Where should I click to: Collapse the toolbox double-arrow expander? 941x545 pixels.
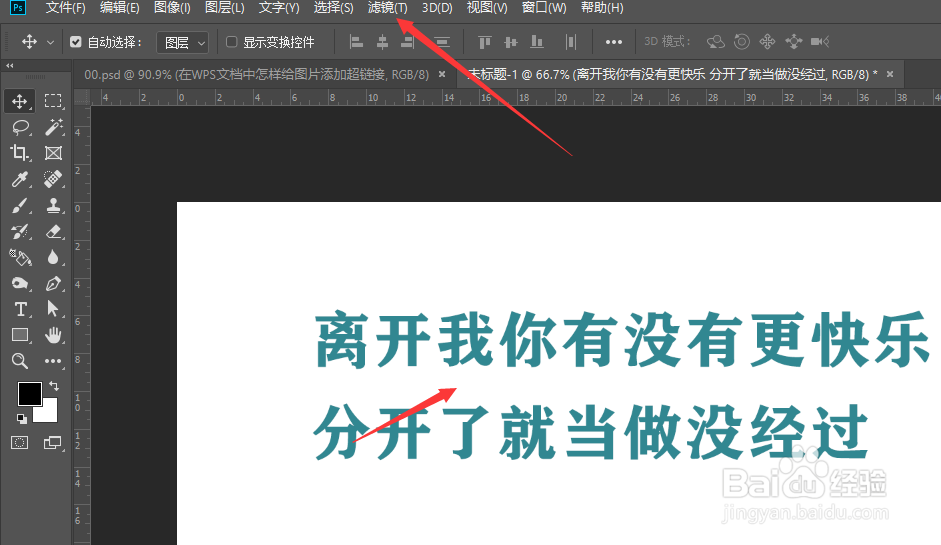tap(10, 65)
